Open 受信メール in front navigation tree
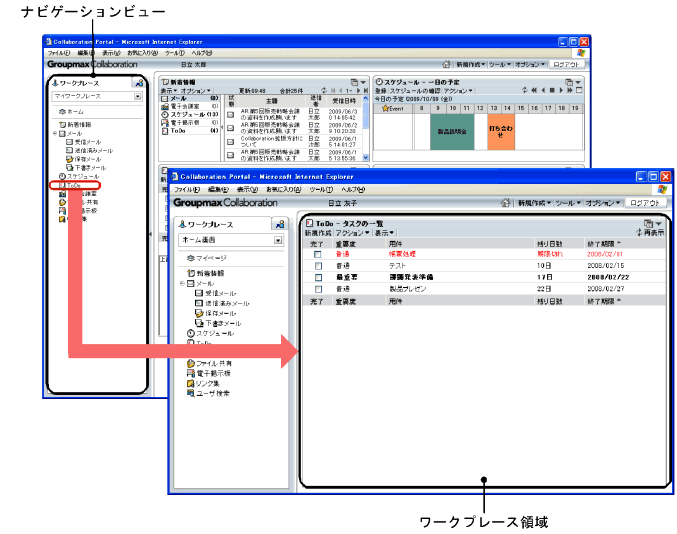This screenshot has height=534, width=677. (216, 293)
